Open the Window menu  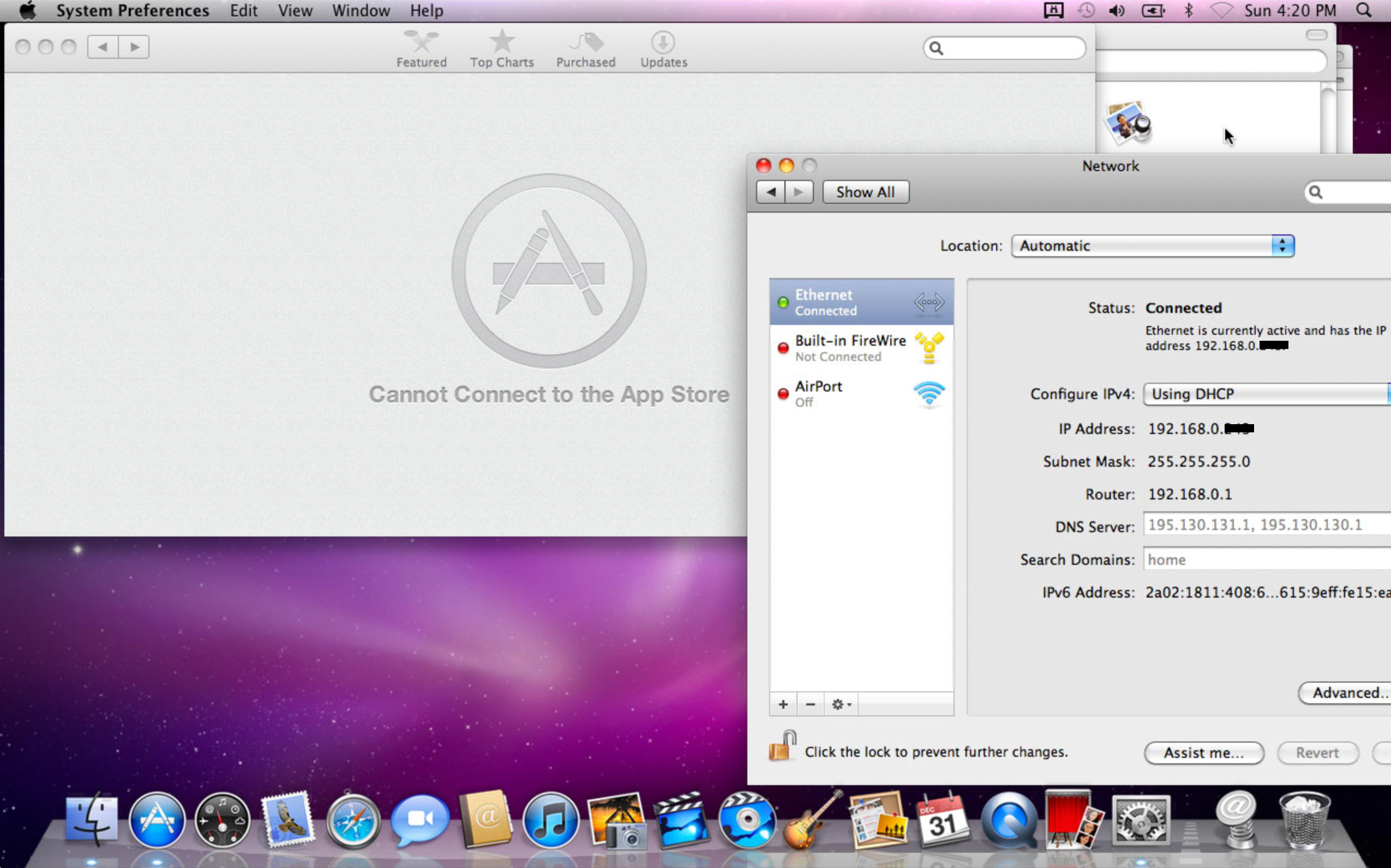point(360,10)
